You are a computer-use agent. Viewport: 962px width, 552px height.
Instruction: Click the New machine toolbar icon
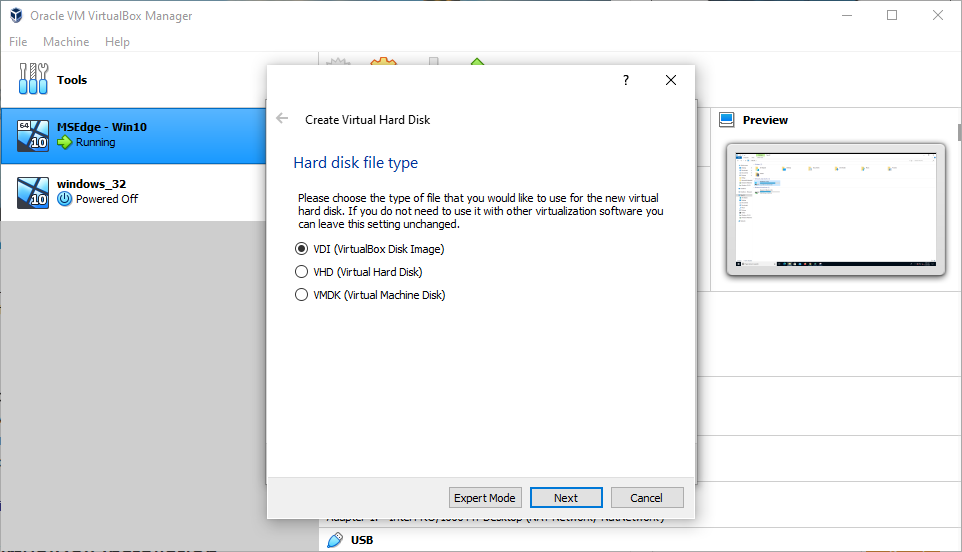(x=338, y=61)
